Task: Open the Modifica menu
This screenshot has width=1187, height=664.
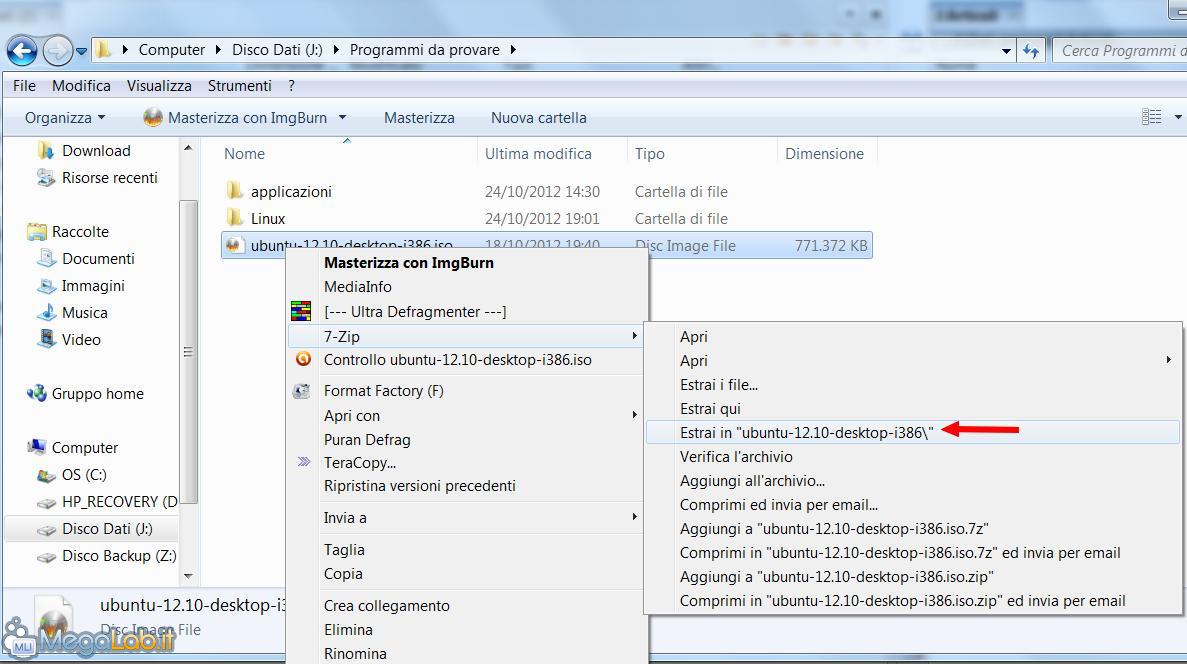Action: (81, 86)
